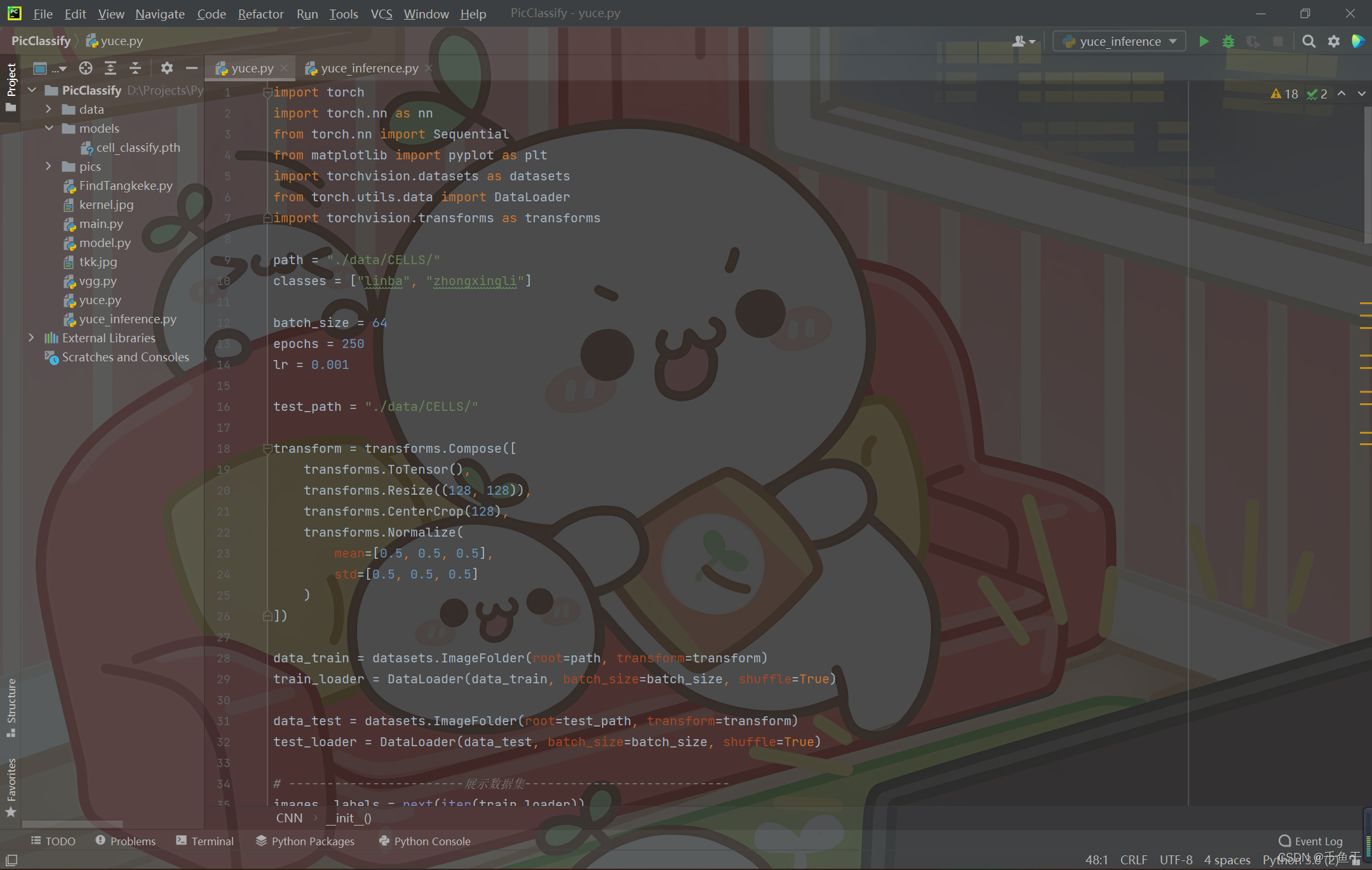This screenshot has height=870, width=1372.
Task: Open the Project view selector dropdown
Action: click(x=50, y=68)
